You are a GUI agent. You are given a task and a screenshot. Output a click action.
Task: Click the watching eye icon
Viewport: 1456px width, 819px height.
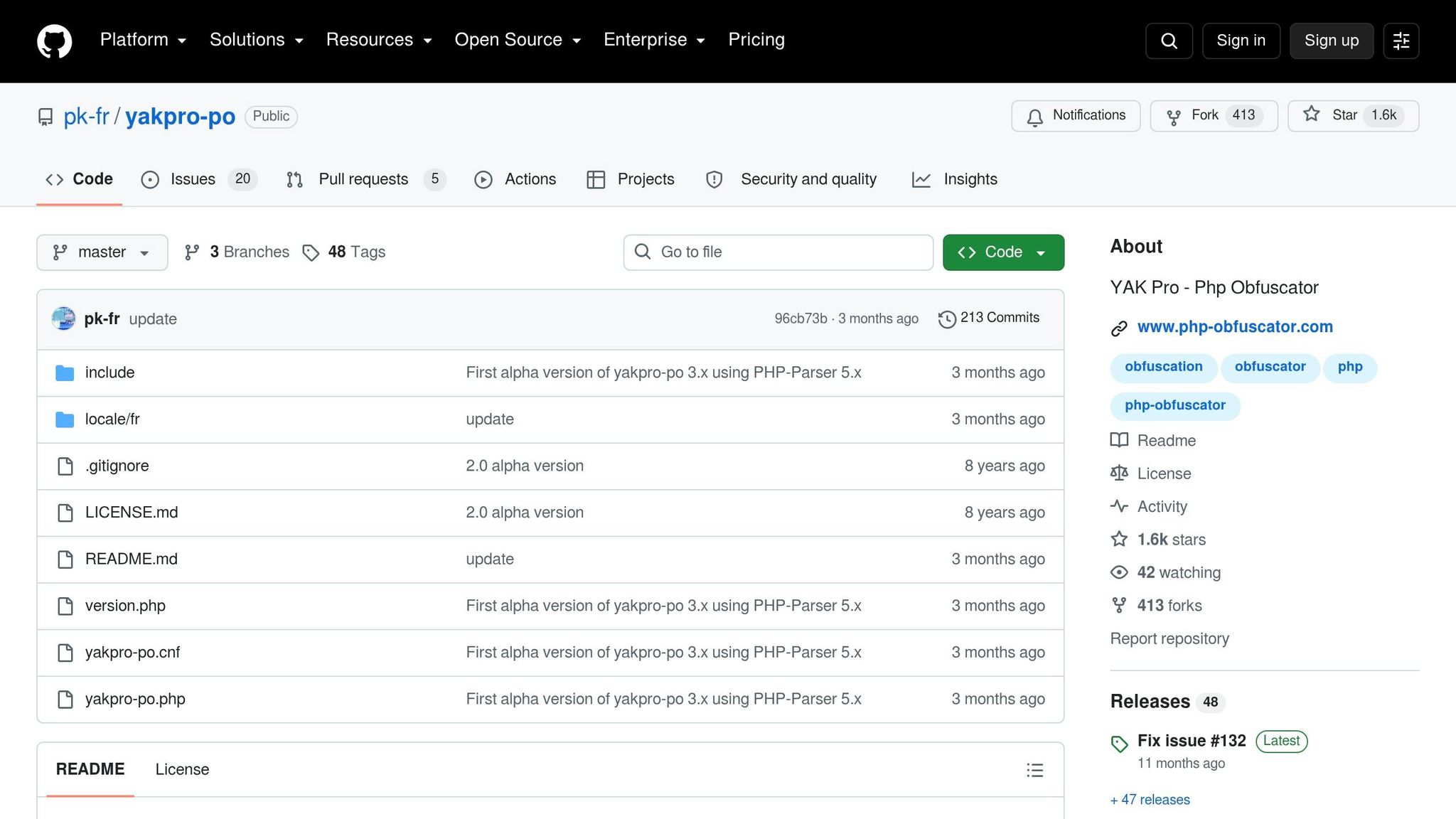1119,572
